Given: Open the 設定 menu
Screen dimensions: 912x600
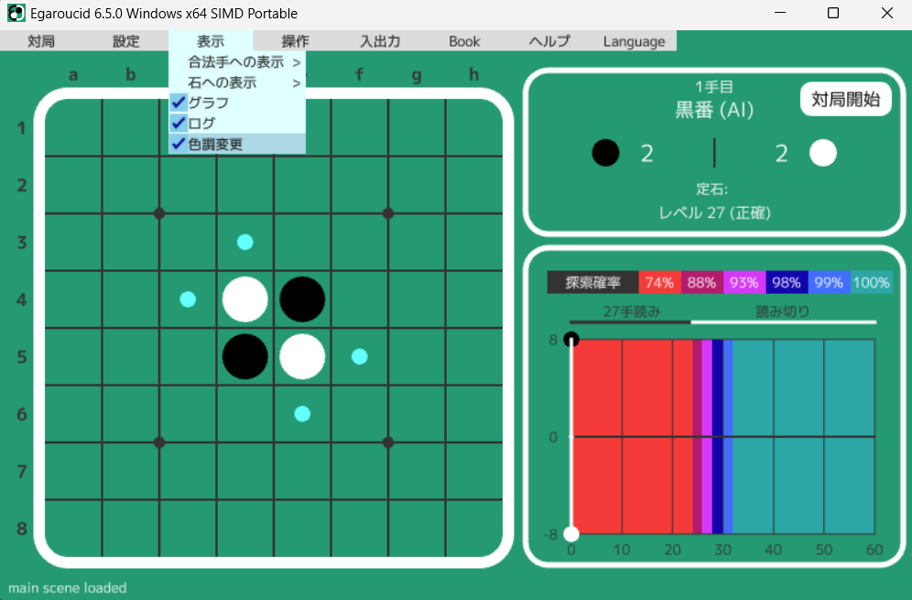Looking at the screenshot, I should [x=126, y=41].
